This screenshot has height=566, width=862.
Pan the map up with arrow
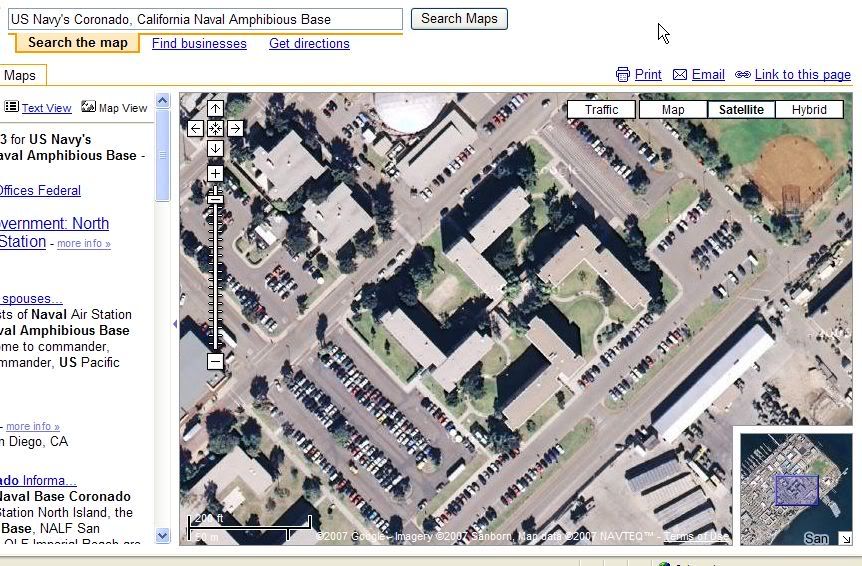(x=215, y=109)
